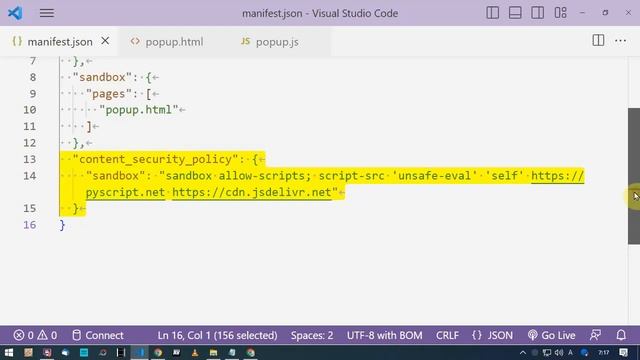Place cursor on "popup.html" string line 10
640x360 pixels.
[x=139, y=110]
